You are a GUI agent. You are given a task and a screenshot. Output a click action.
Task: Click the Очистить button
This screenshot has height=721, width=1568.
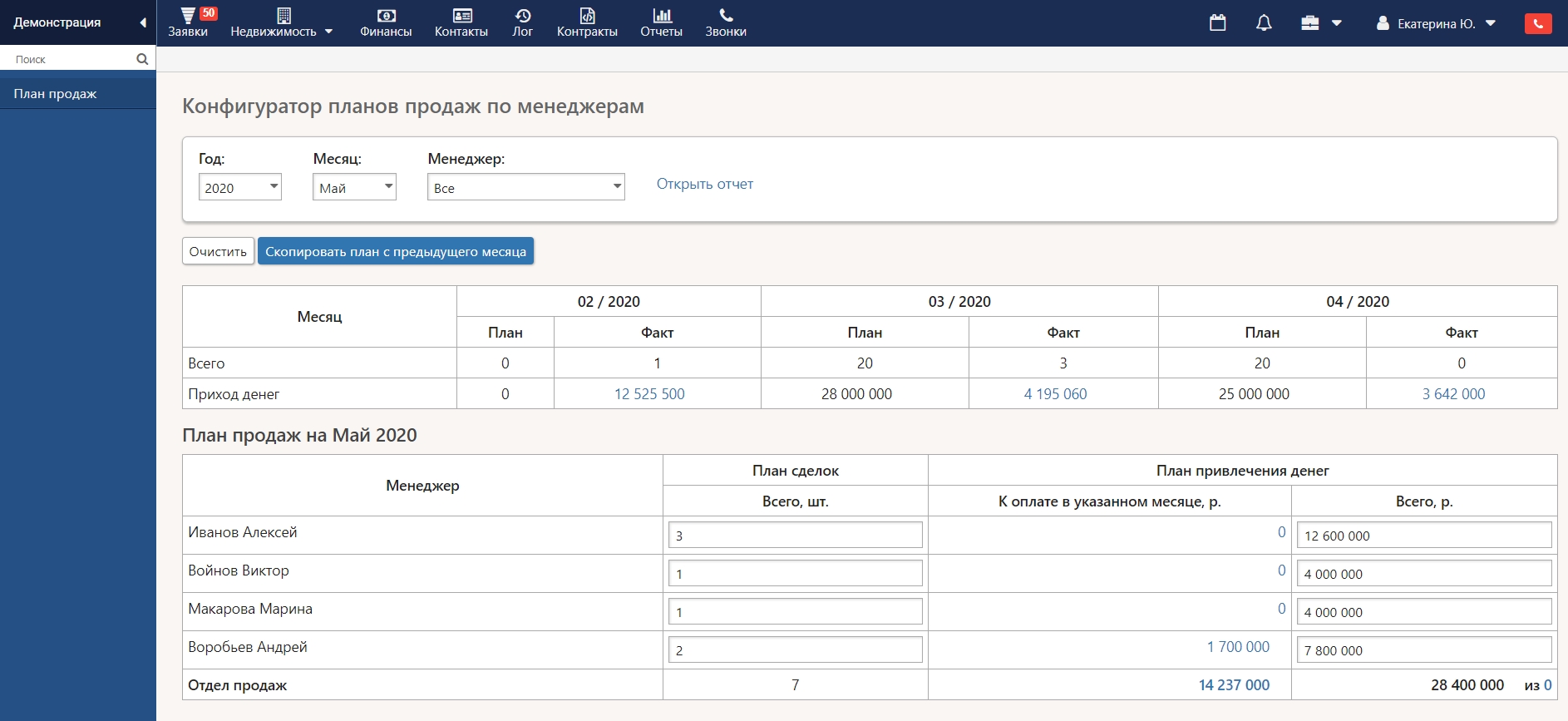[218, 251]
